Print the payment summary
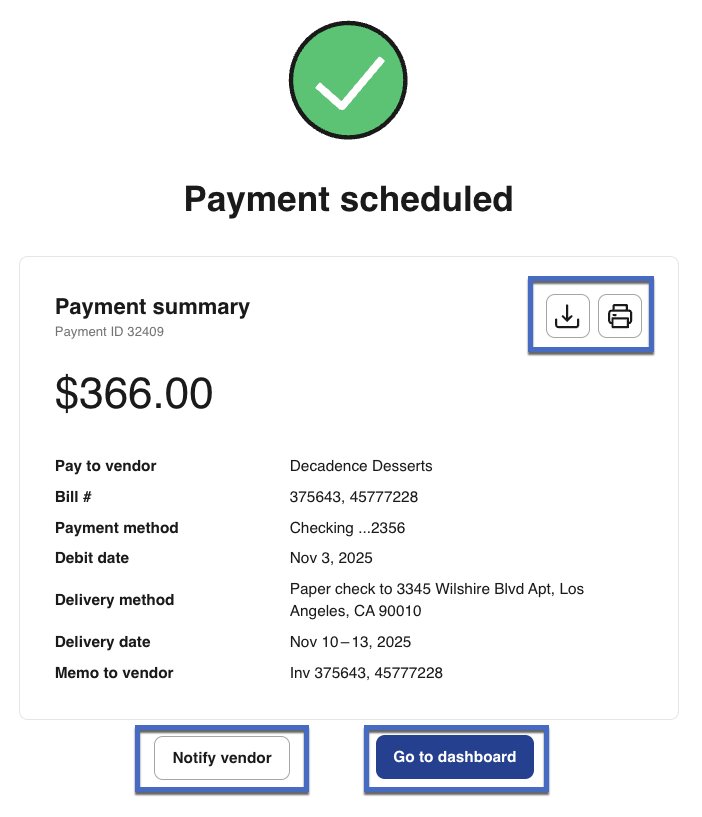 point(620,317)
